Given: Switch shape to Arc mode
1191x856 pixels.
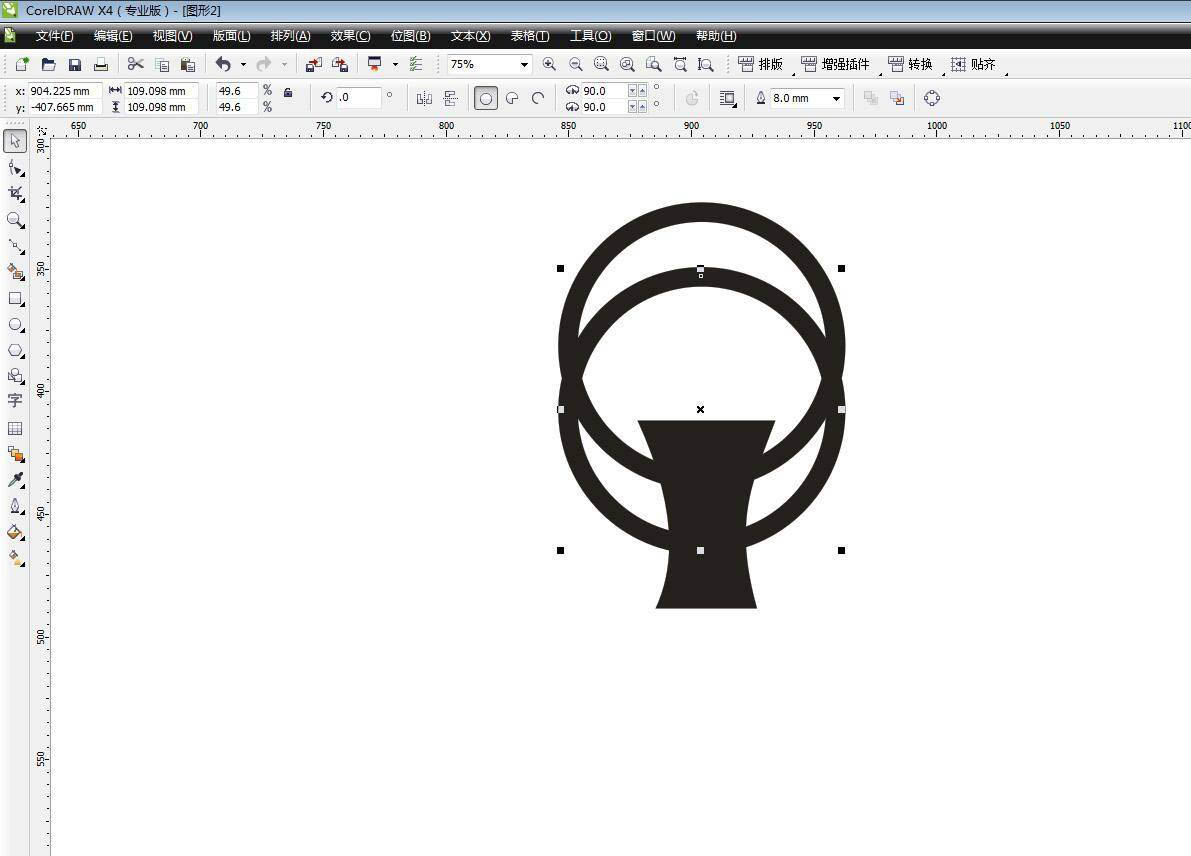Looking at the screenshot, I should 538,98.
